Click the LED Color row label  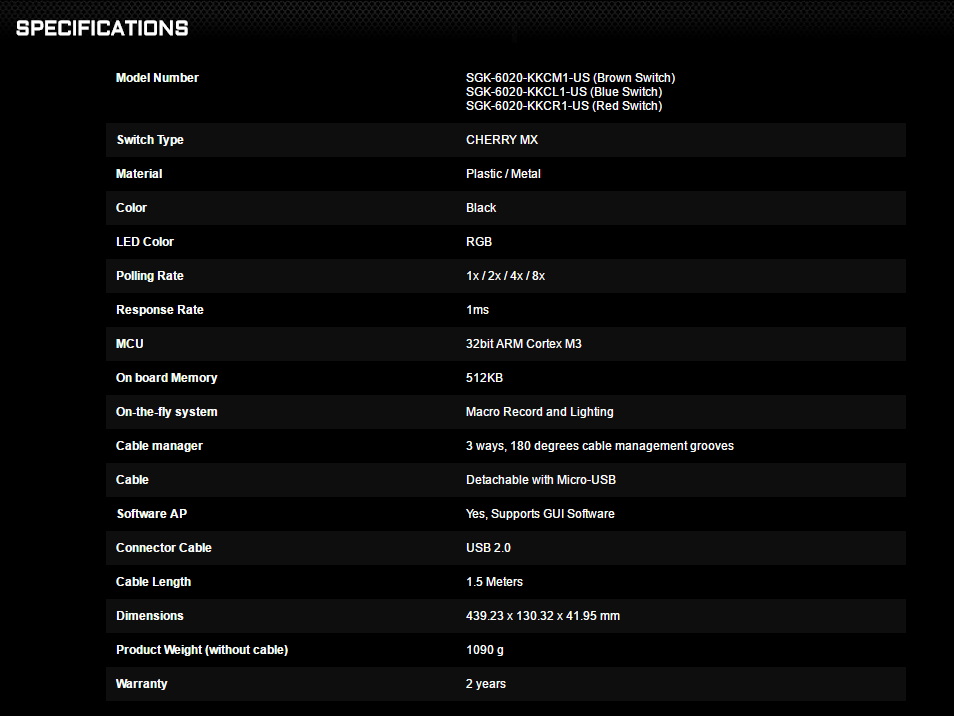[145, 242]
